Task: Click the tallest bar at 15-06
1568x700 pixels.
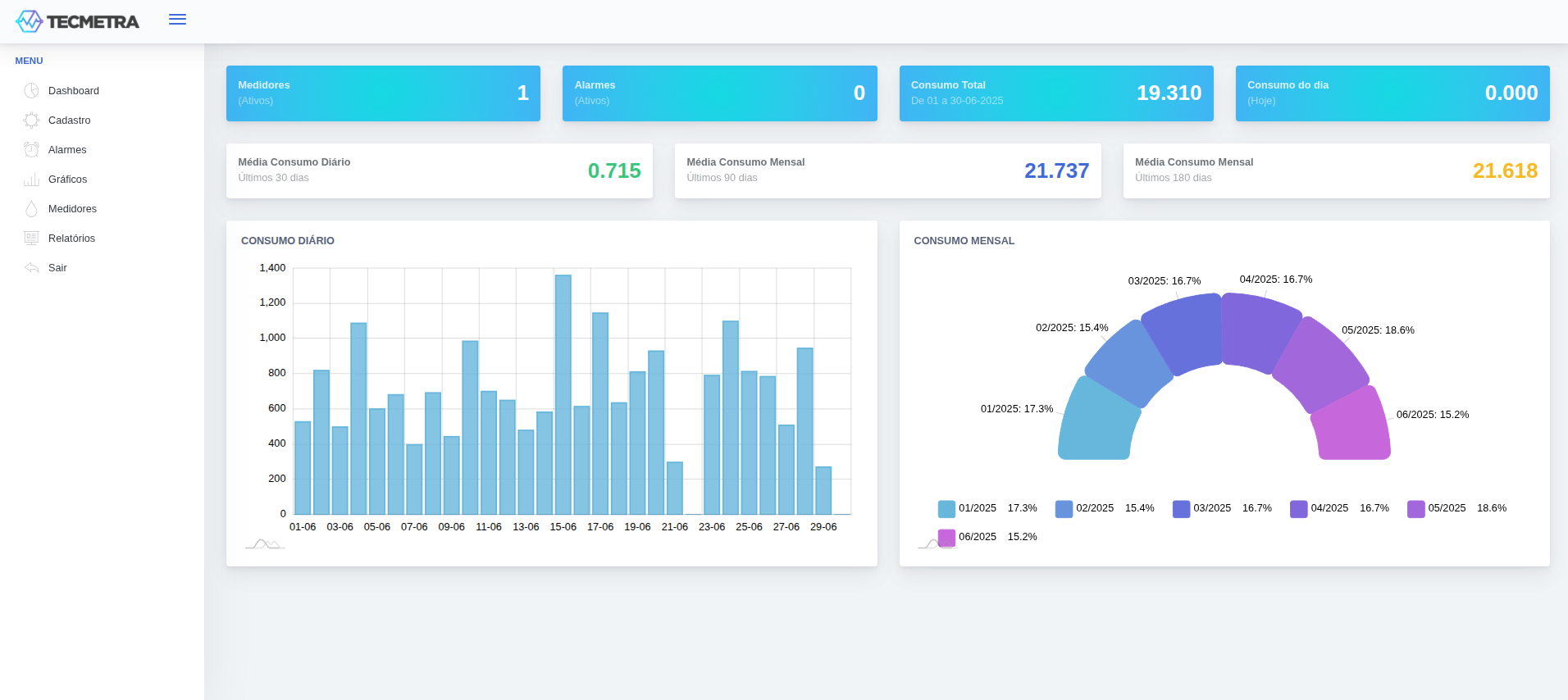Action: [563, 393]
